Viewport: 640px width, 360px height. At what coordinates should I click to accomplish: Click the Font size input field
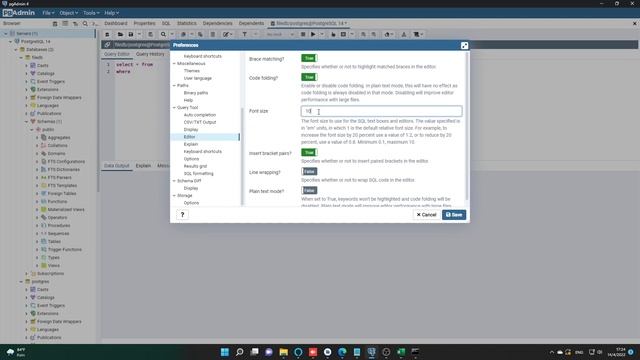point(381,111)
